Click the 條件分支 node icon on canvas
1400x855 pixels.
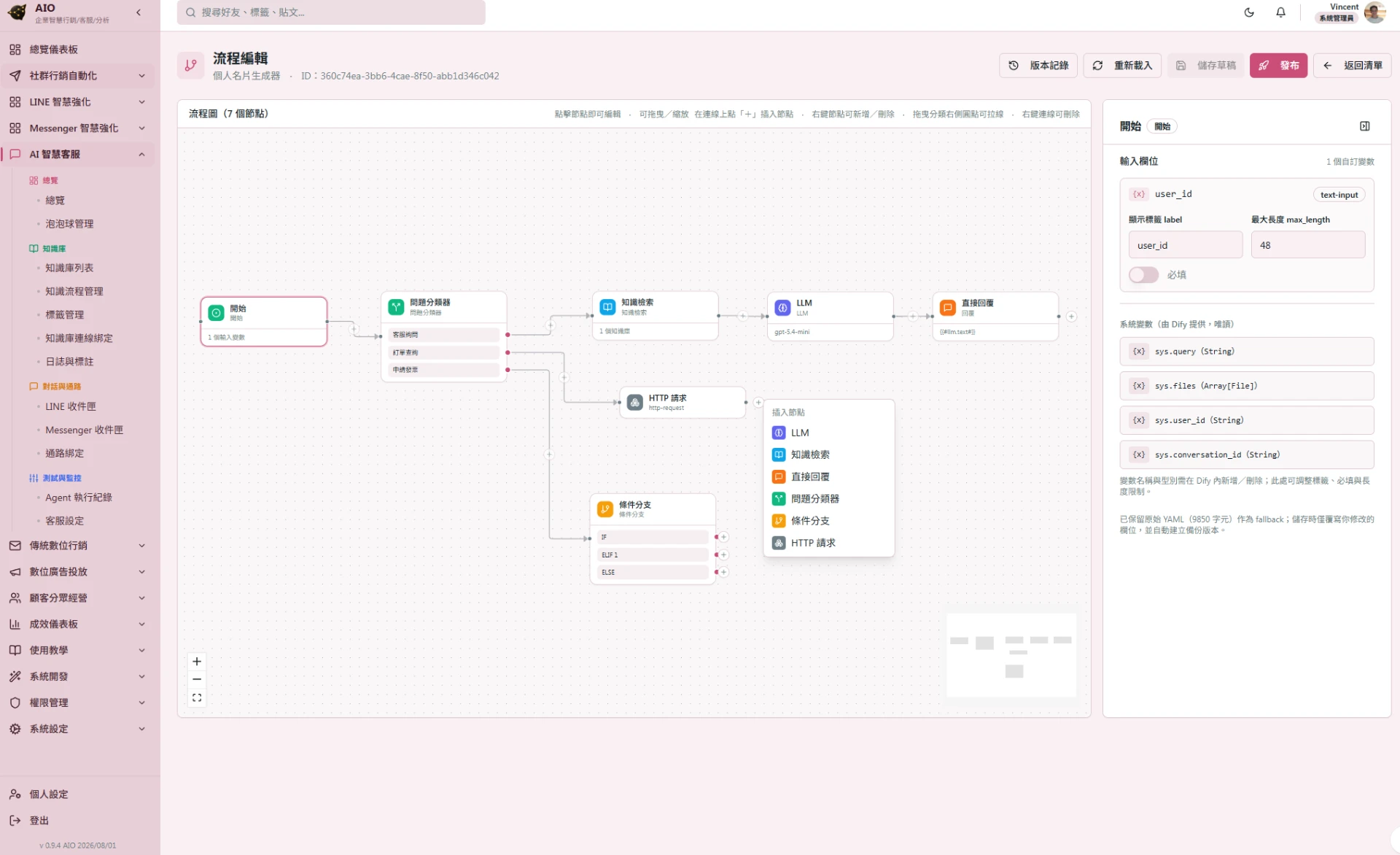[x=605, y=509]
